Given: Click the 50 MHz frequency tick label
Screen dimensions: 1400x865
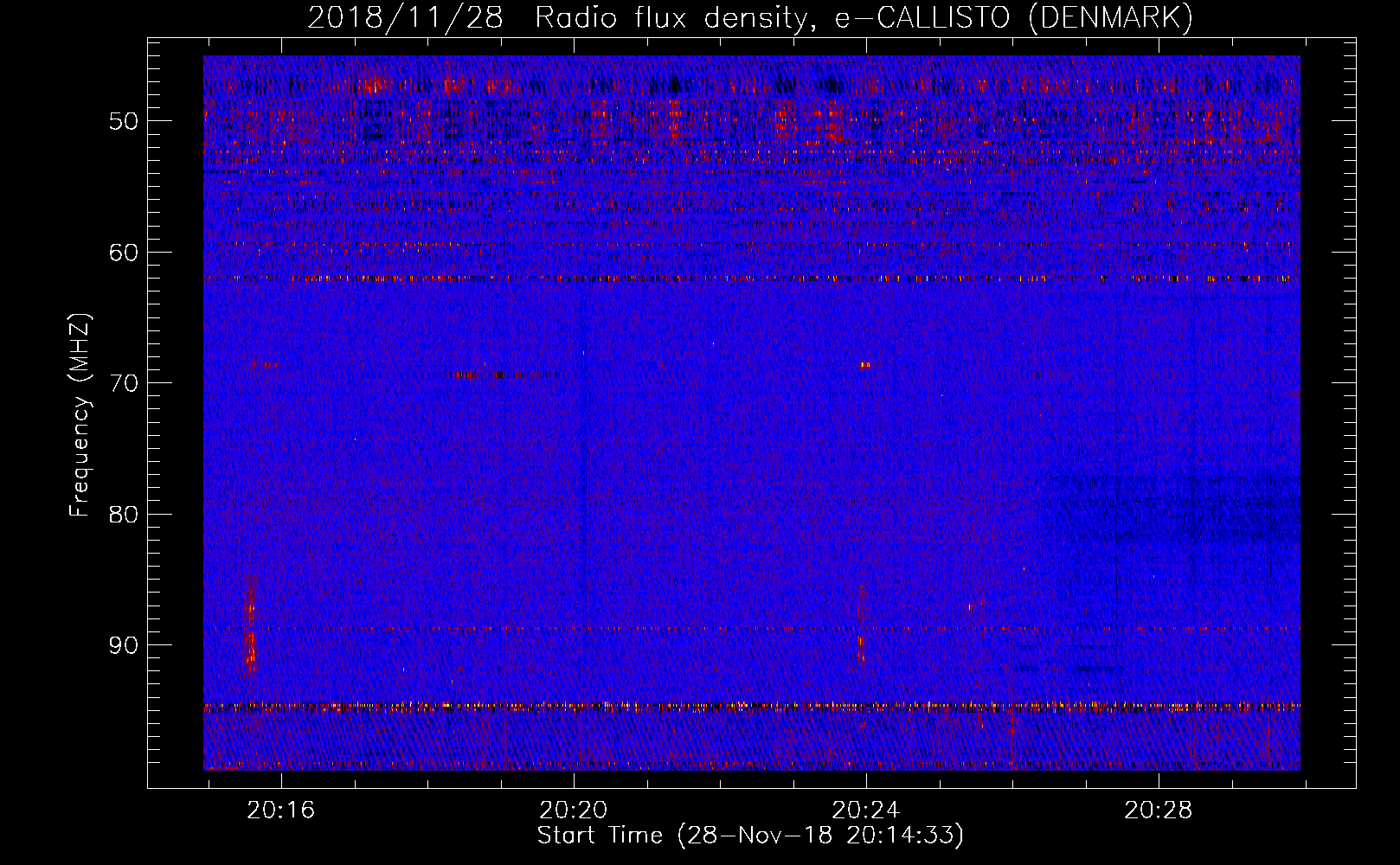Looking at the screenshot, I should [x=124, y=121].
